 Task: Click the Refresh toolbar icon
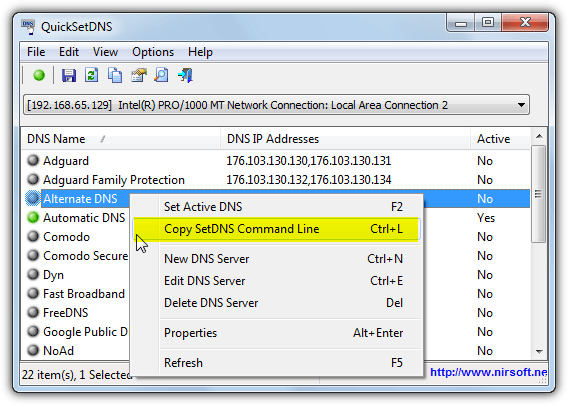click(x=91, y=75)
